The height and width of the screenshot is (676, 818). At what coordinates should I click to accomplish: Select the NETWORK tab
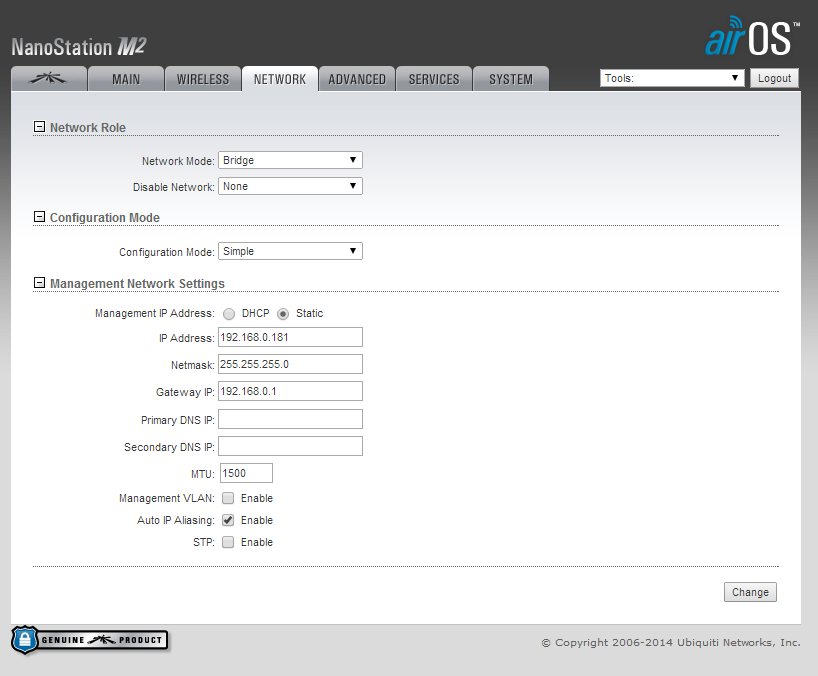tap(280, 79)
